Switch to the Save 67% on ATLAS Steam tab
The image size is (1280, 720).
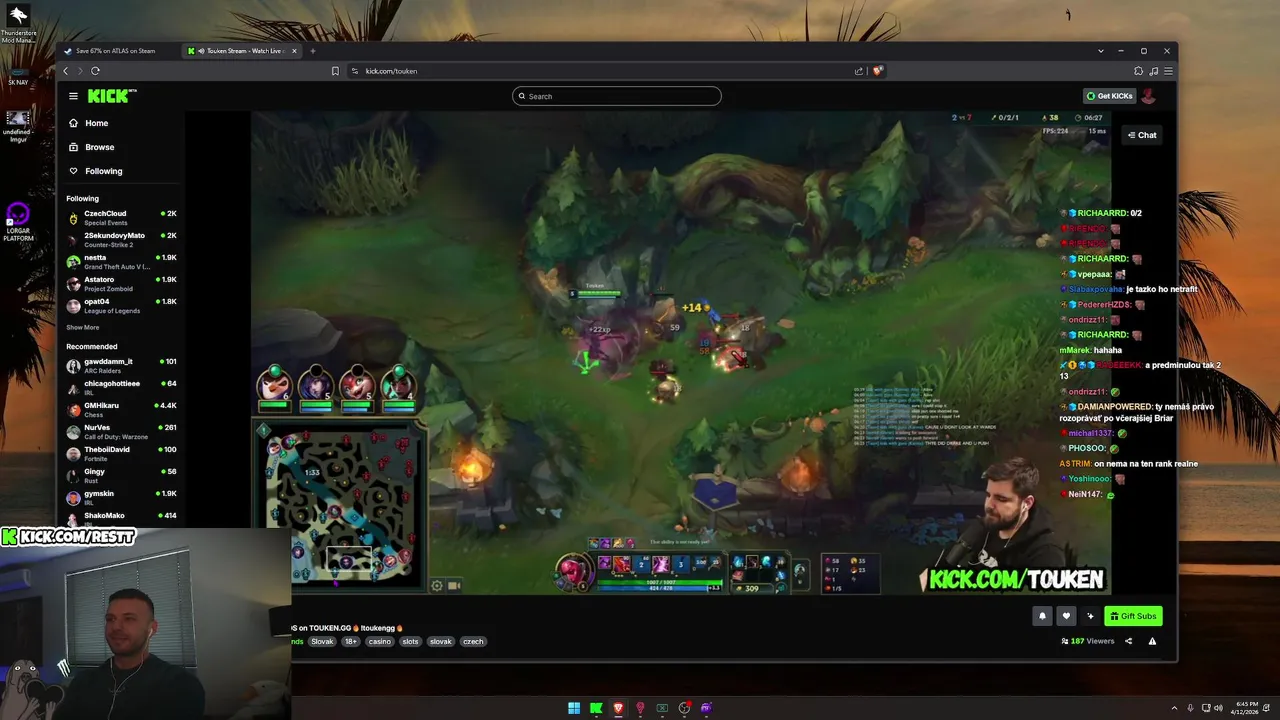[x=118, y=51]
